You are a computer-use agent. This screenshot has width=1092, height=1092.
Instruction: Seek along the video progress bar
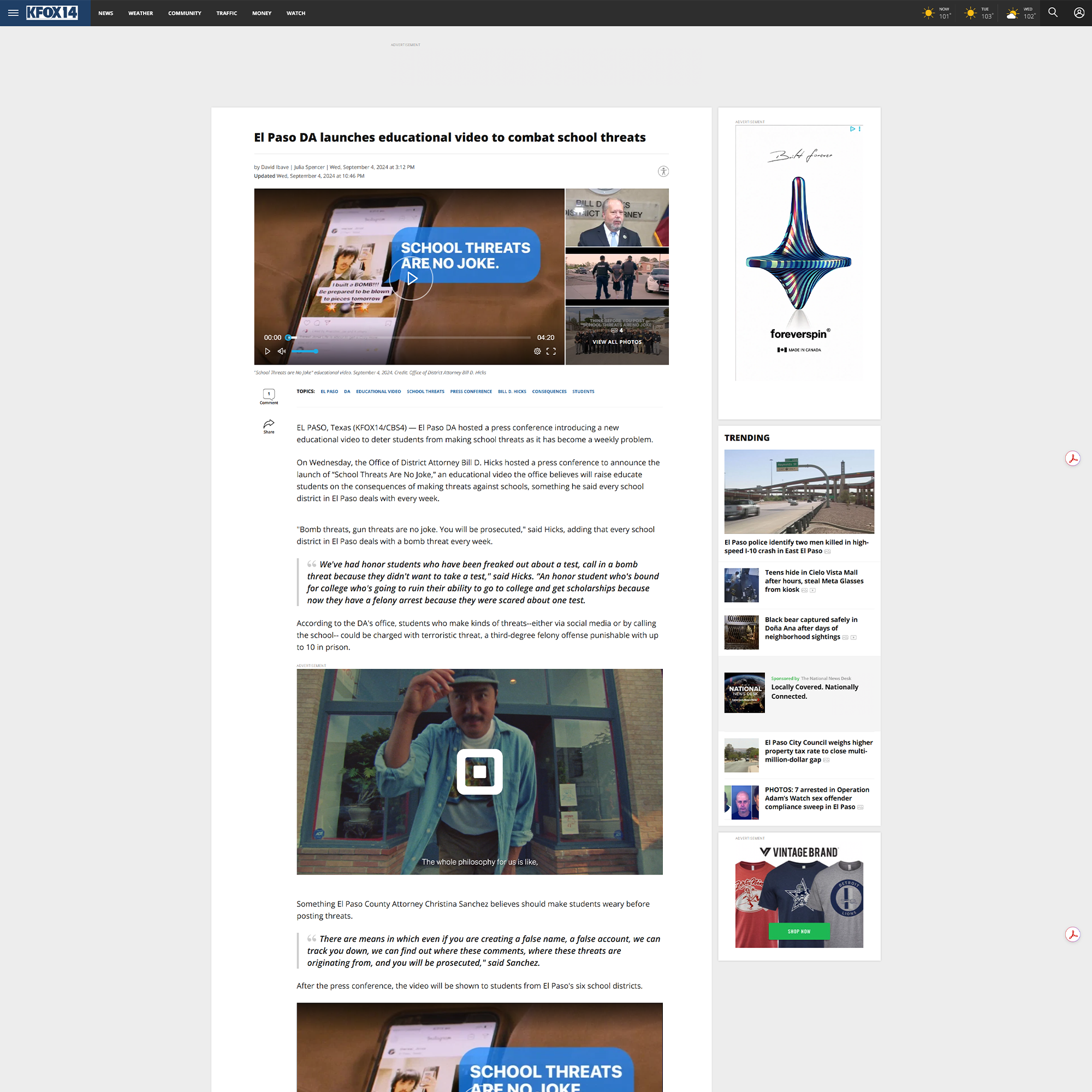click(x=409, y=337)
